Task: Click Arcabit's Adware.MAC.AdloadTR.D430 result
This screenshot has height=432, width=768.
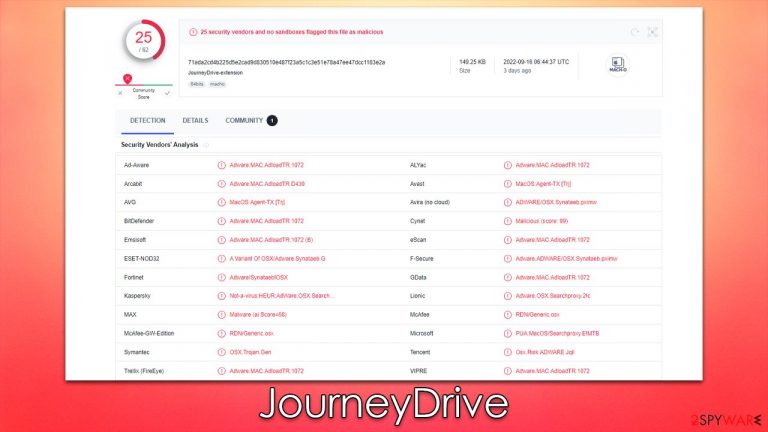Action: [x=267, y=184]
